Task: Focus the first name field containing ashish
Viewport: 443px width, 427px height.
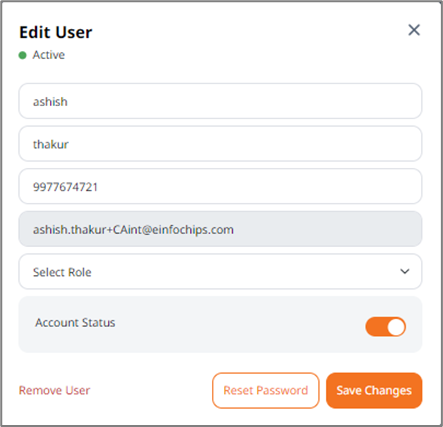Action: [x=220, y=101]
